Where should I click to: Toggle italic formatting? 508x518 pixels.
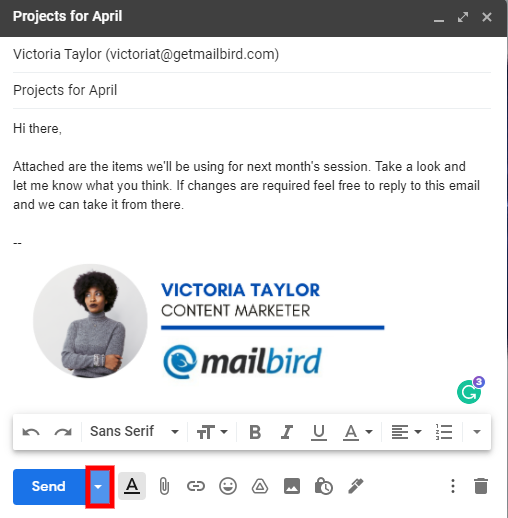coord(287,432)
